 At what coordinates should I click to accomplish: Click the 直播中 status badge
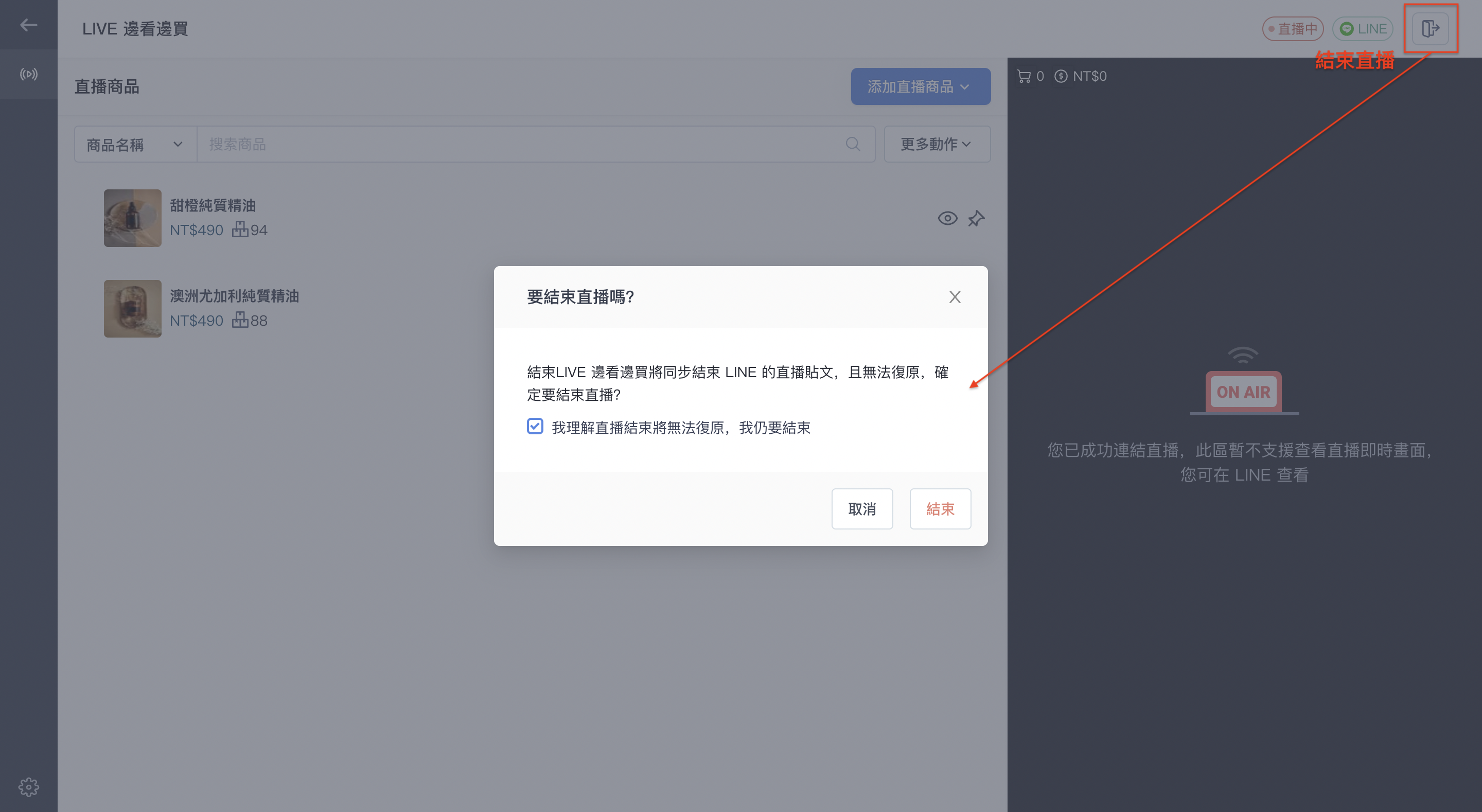pos(1293,29)
